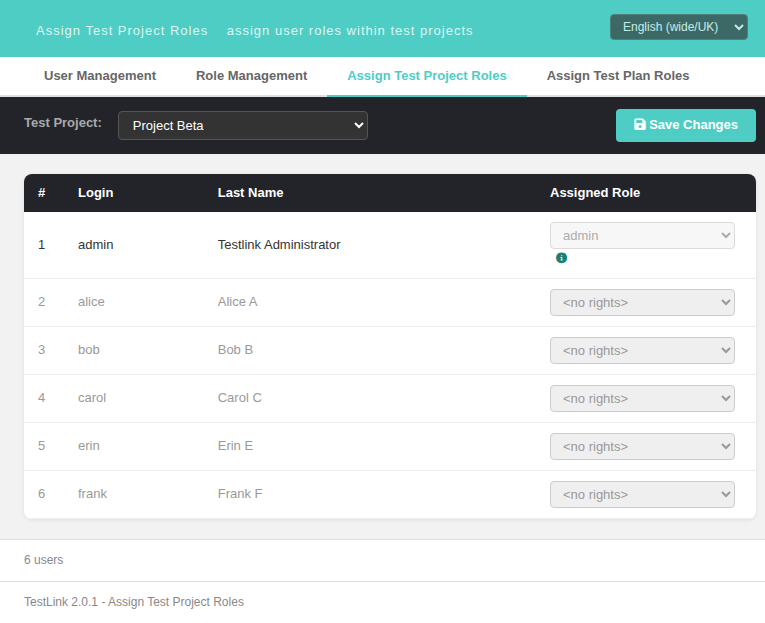
Task: Click Bob B name cell
Action: click(235, 350)
